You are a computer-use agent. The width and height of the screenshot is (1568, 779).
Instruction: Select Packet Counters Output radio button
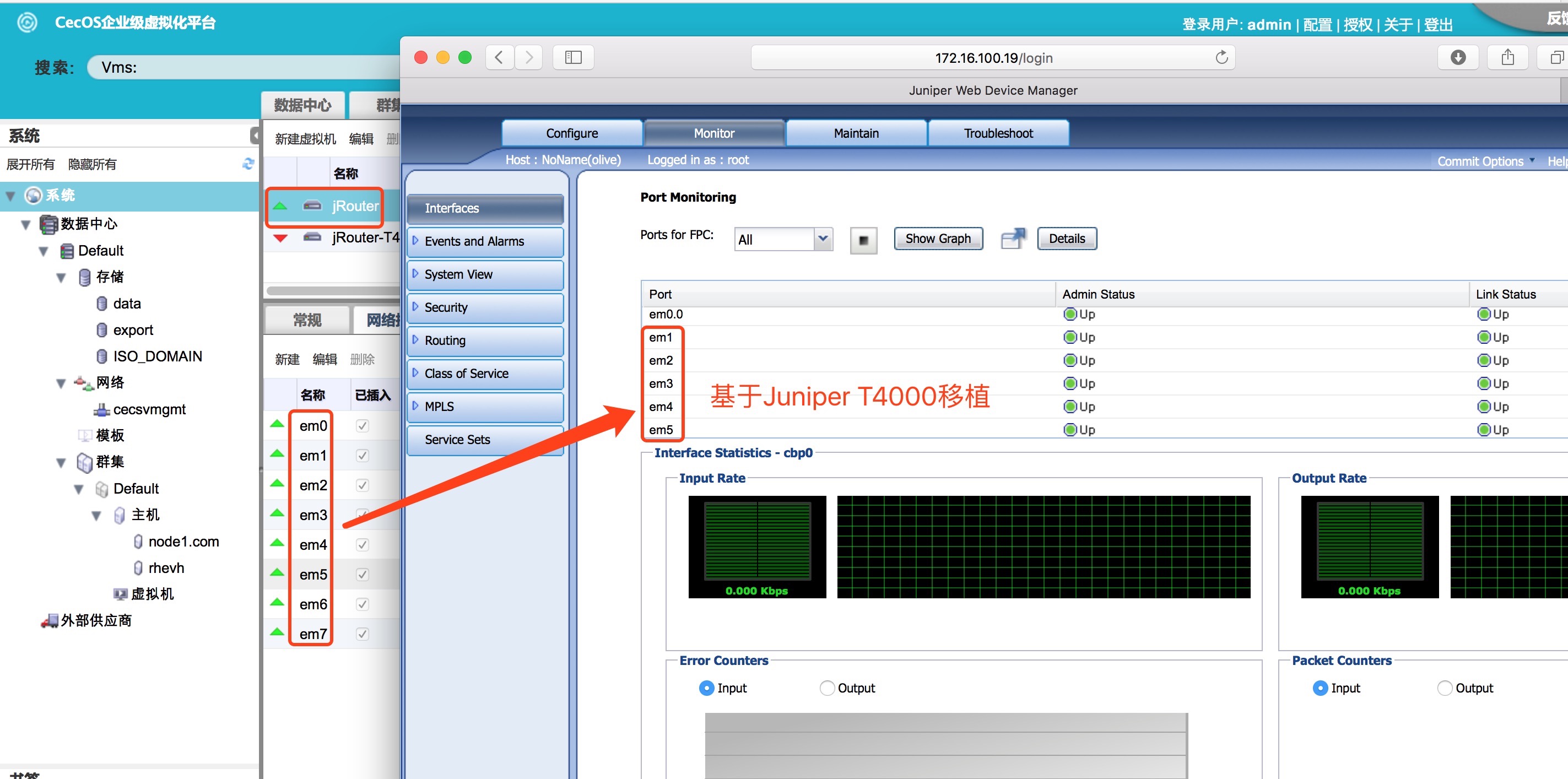pyautogui.click(x=1445, y=688)
